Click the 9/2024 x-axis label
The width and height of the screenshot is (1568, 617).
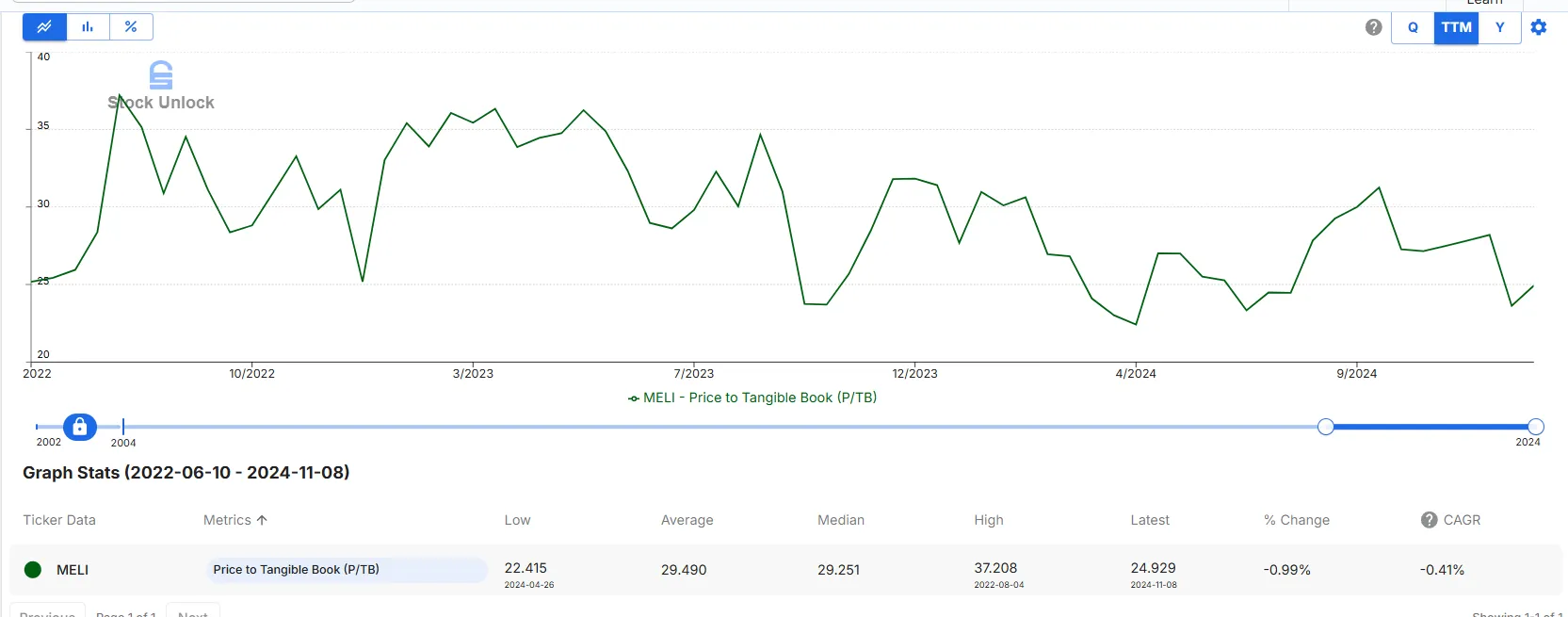(x=1357, y=374)
